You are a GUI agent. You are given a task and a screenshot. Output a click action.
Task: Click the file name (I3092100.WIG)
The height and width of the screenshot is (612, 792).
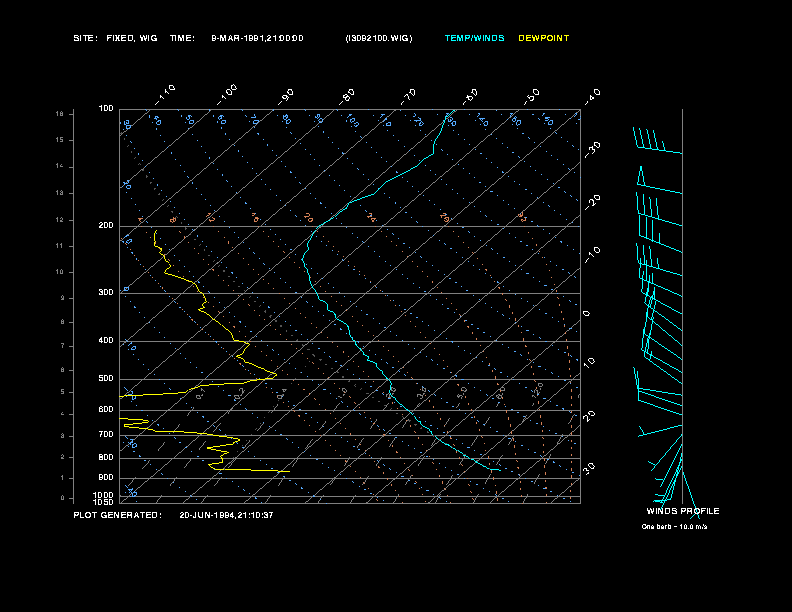point(379,38)
